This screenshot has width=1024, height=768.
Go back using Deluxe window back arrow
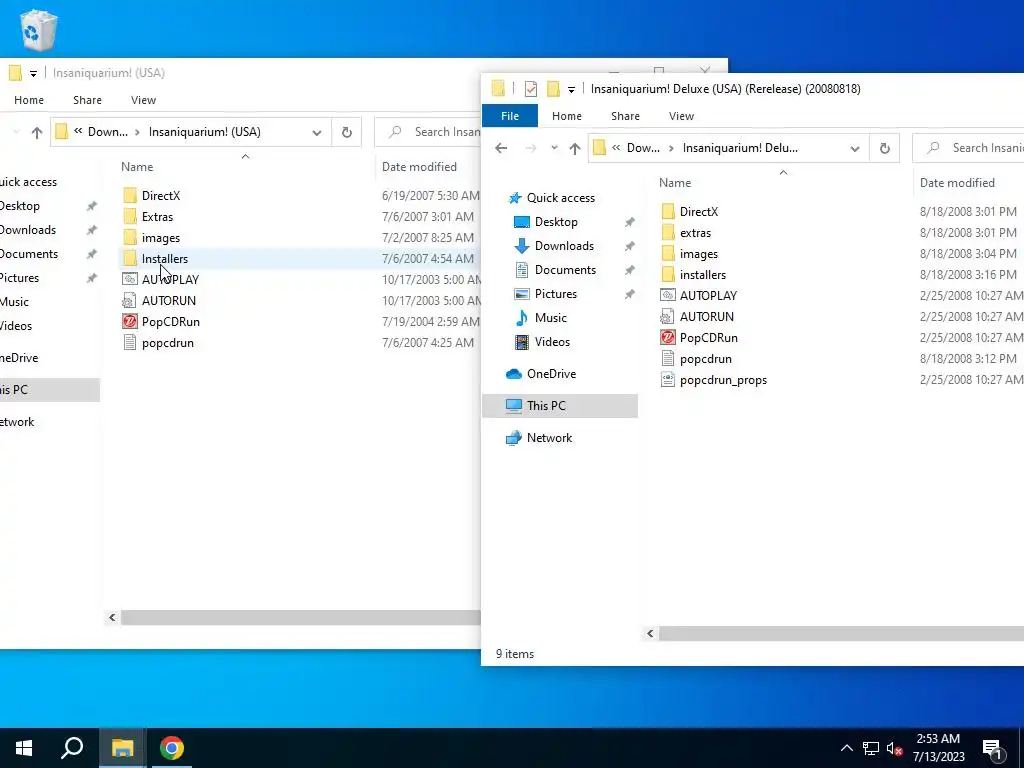point(501,148)
